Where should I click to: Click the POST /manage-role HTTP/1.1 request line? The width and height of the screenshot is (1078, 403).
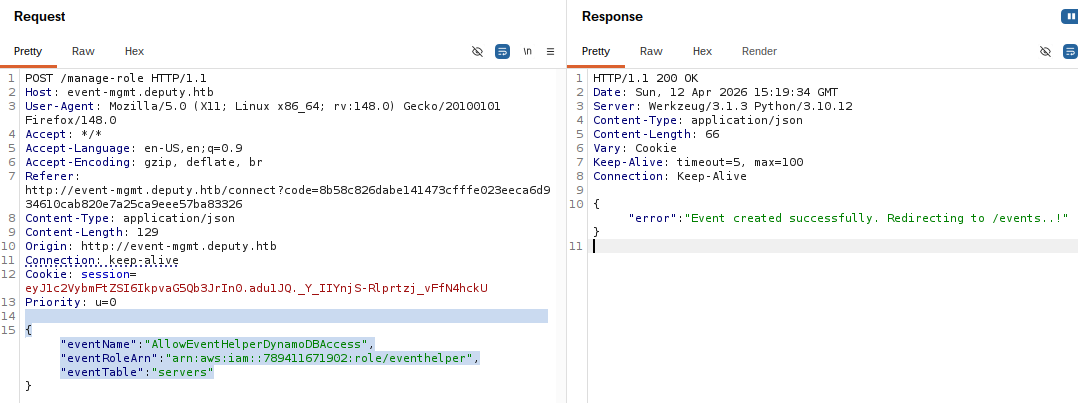(116, 78)
